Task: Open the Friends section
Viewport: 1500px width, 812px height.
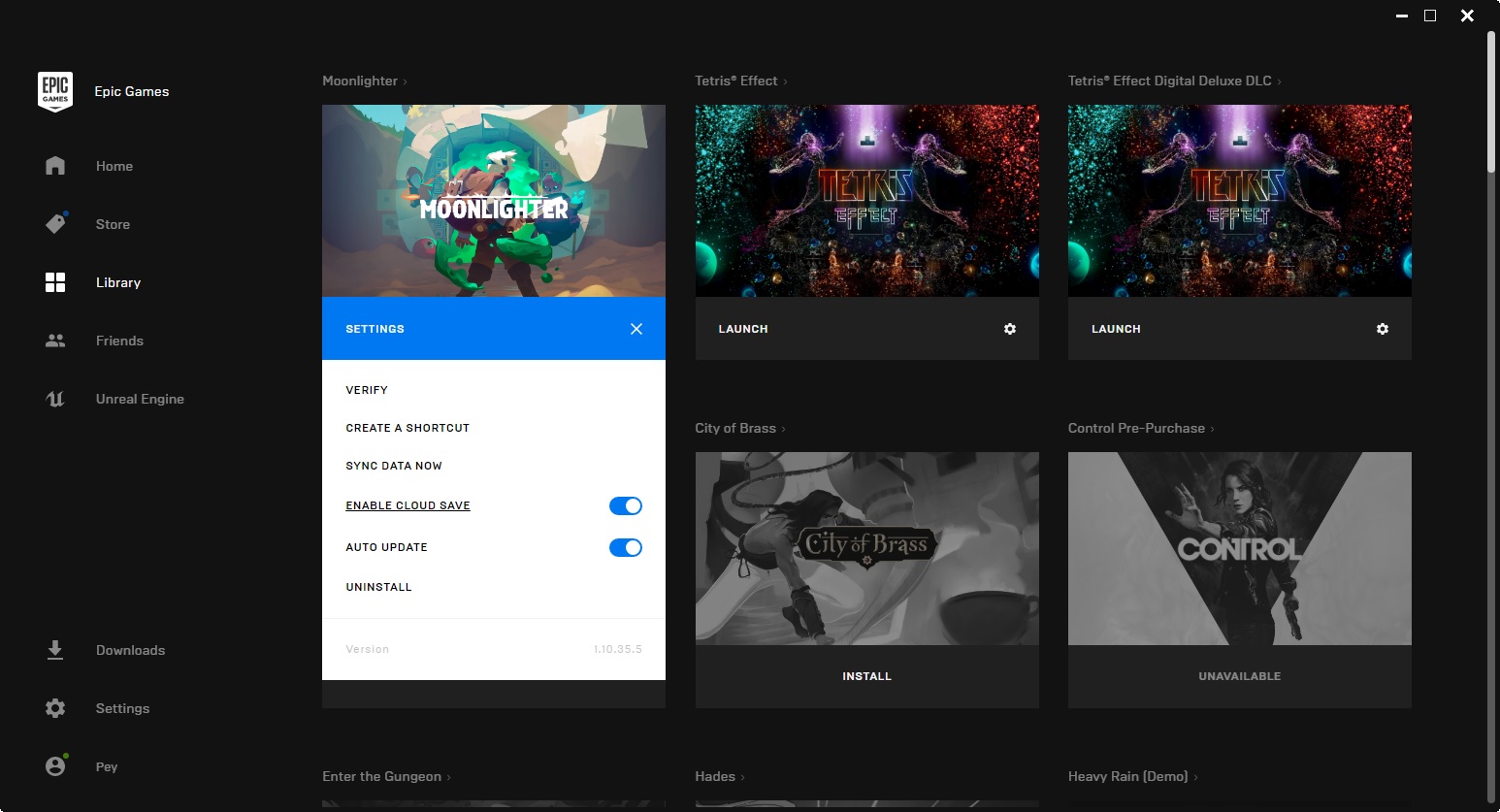Action: click(119, 341)
